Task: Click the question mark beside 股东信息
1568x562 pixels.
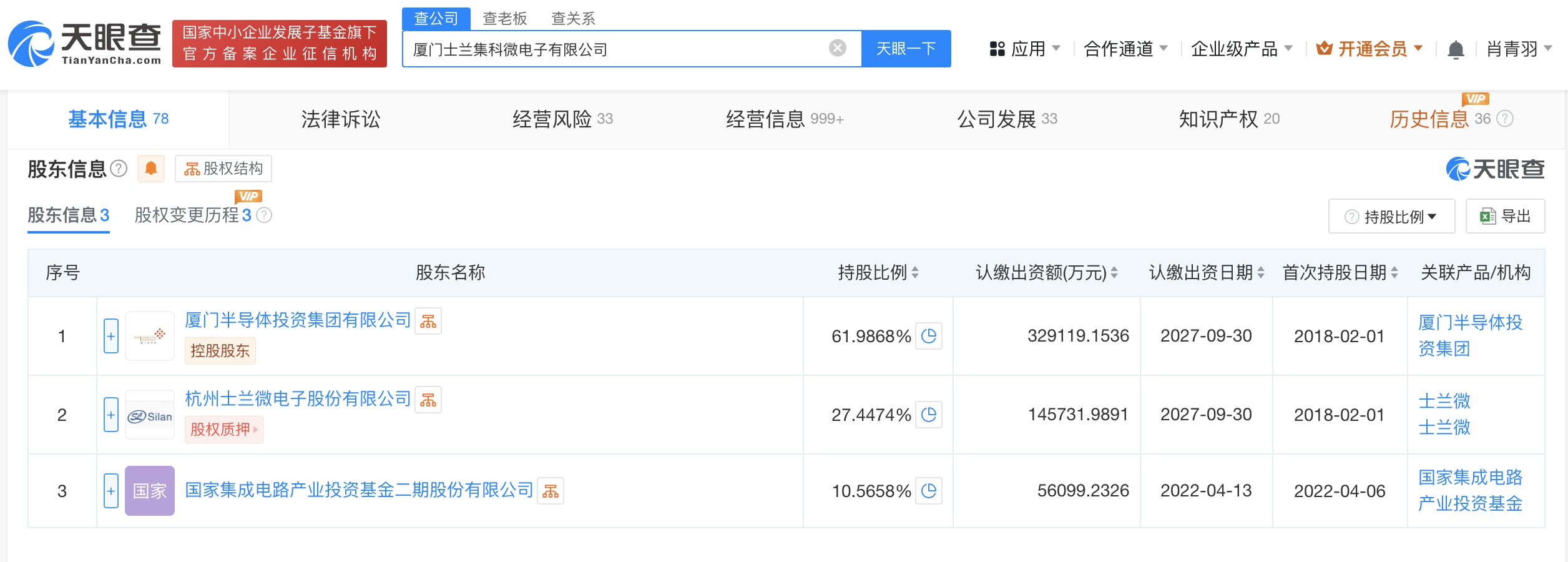Action: coord(117,169)
